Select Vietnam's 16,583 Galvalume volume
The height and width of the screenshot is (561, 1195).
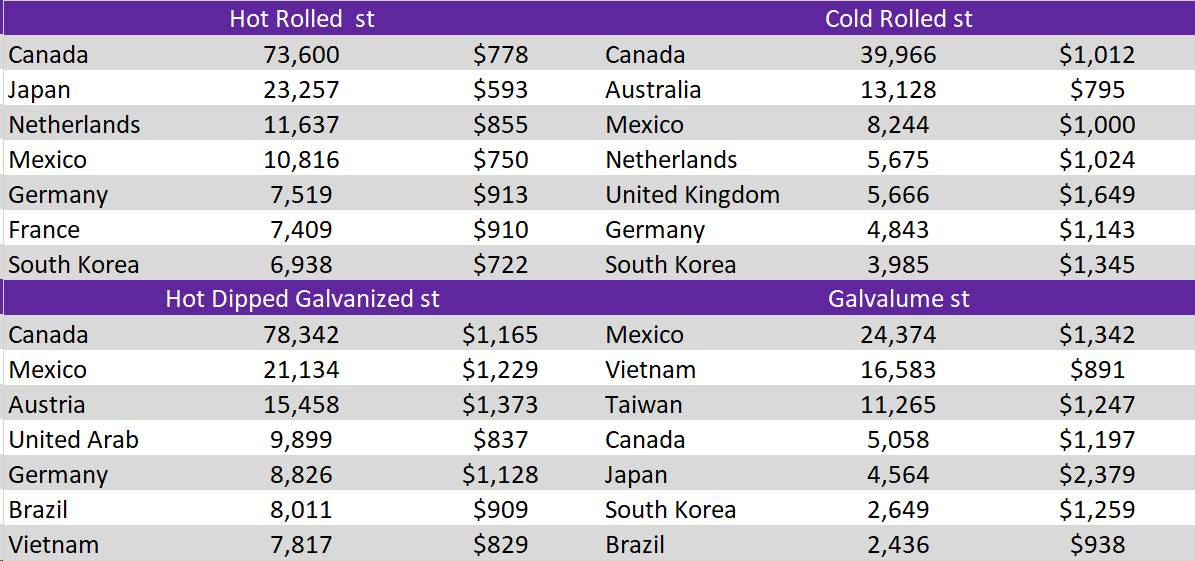pyautogui.click(x=899, y=370)
